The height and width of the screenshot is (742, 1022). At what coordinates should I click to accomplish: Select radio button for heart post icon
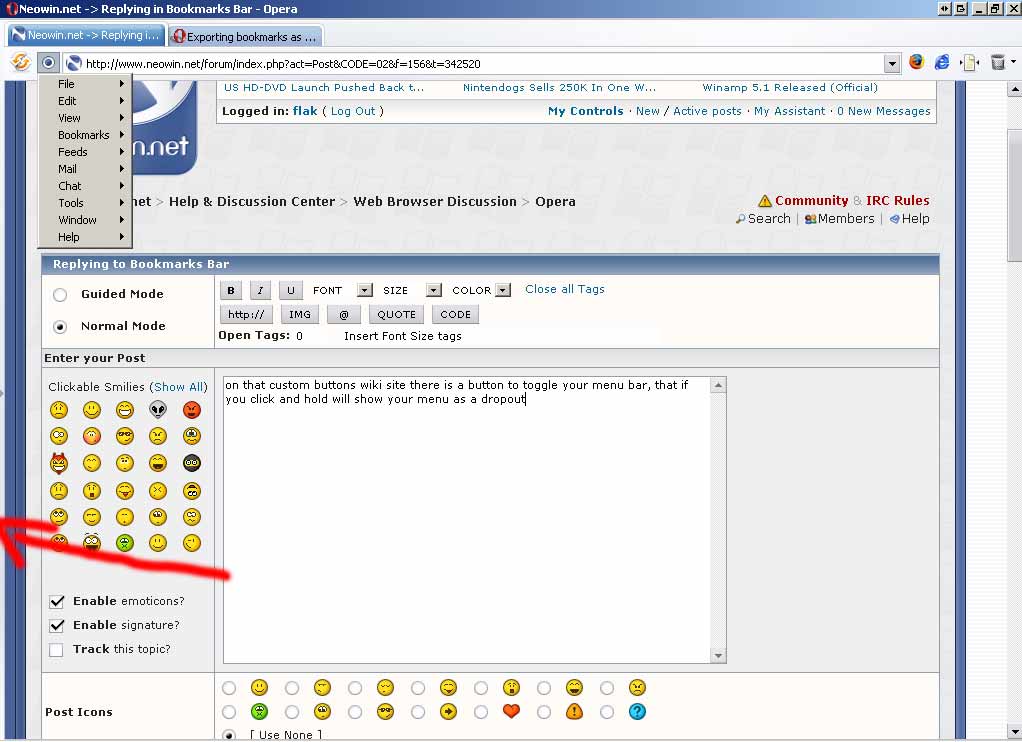[481, 712]
